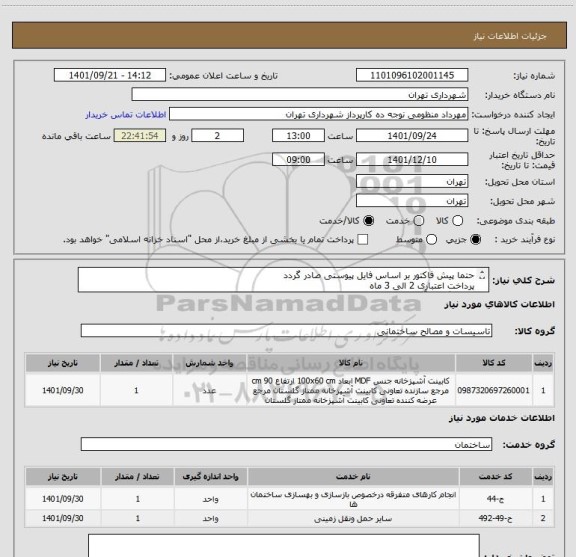Click the building renovation service name row

pos(353,499)
